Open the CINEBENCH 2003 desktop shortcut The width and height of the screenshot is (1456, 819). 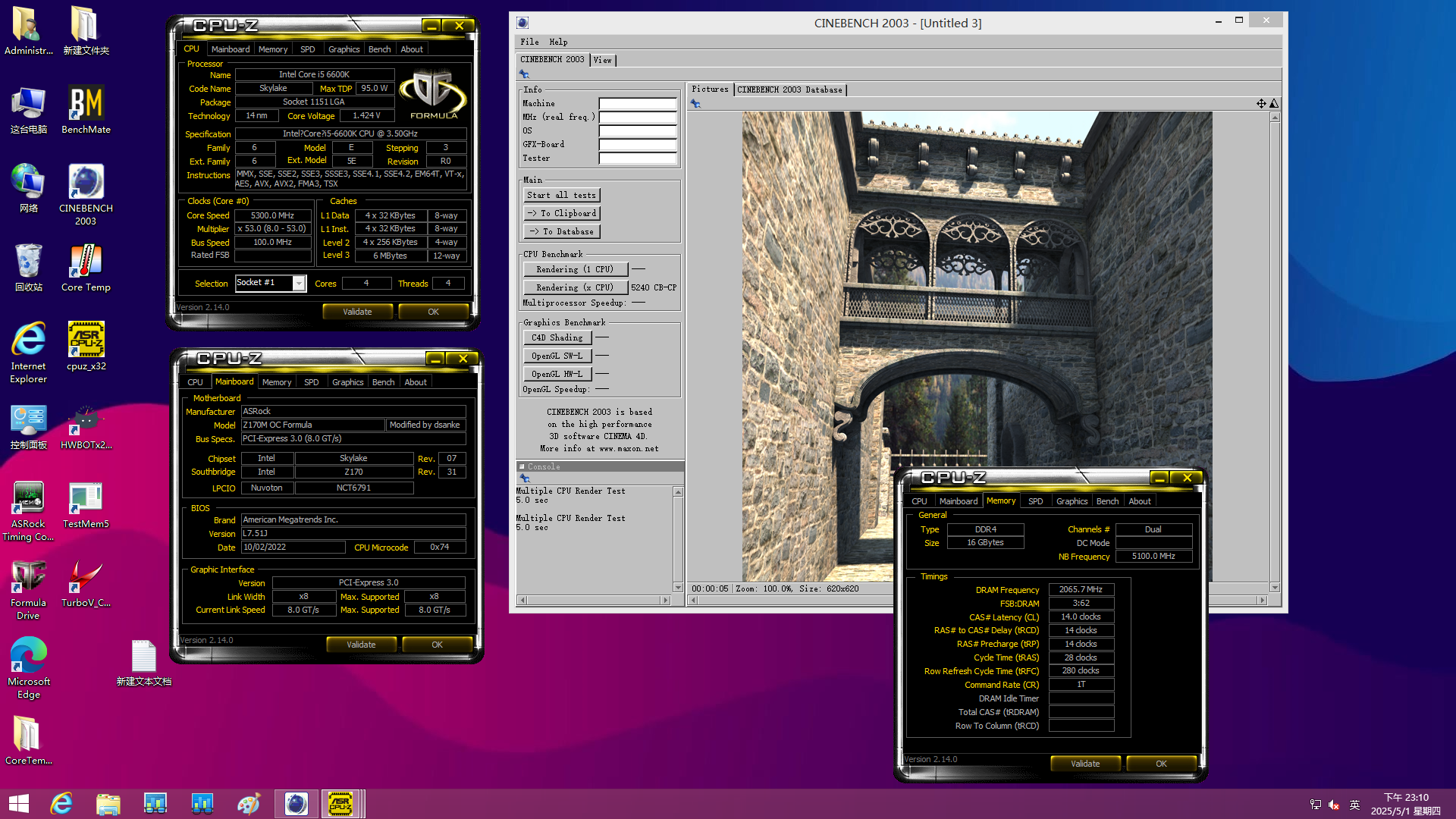tap(86, 195)
